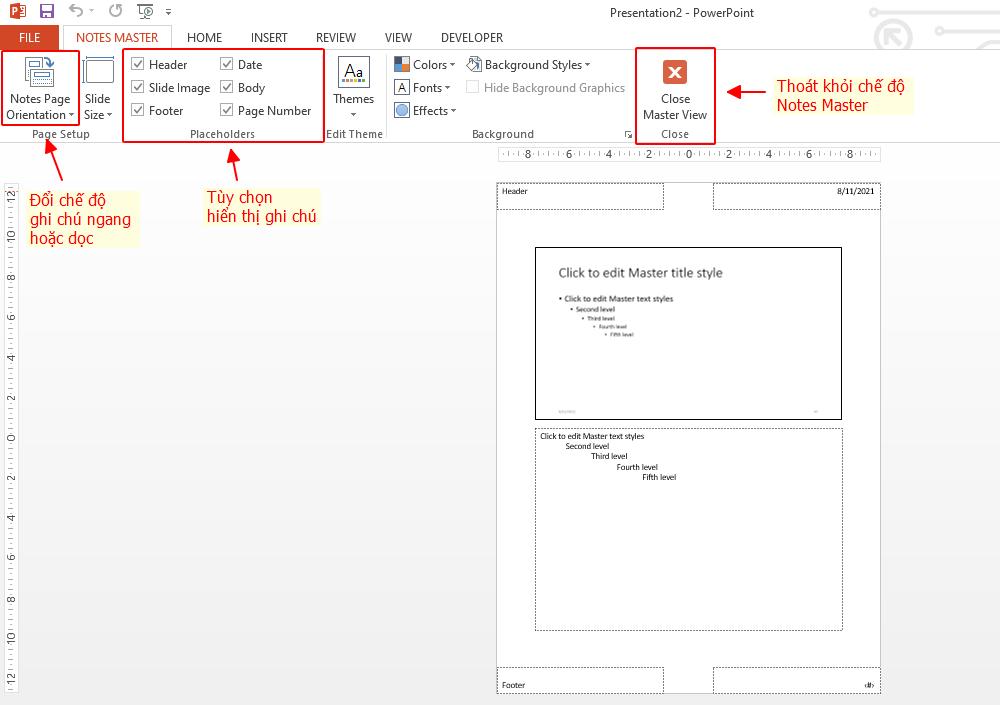1000x705 pixels.
Task: Repeat action with the redo icon
Action: click(x=115, y=11)
